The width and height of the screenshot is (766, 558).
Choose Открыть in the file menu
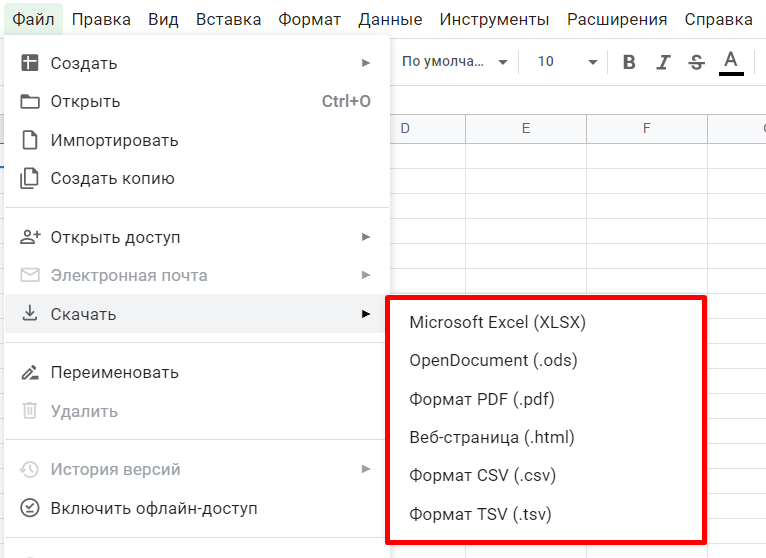(x=197, y=102)
